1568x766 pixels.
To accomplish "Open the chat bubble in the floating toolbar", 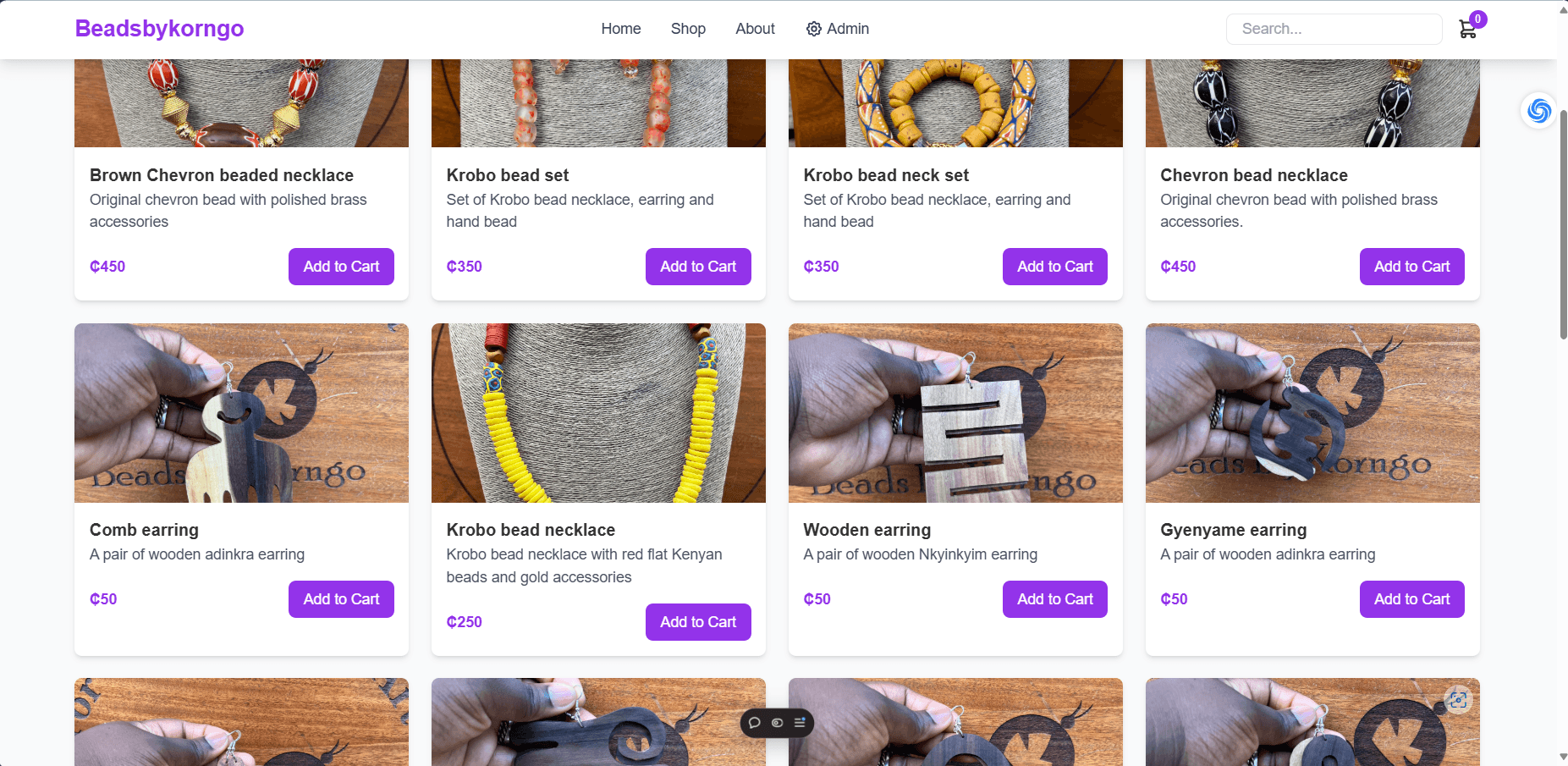I will pyautogui.click(x=756, y=723).
